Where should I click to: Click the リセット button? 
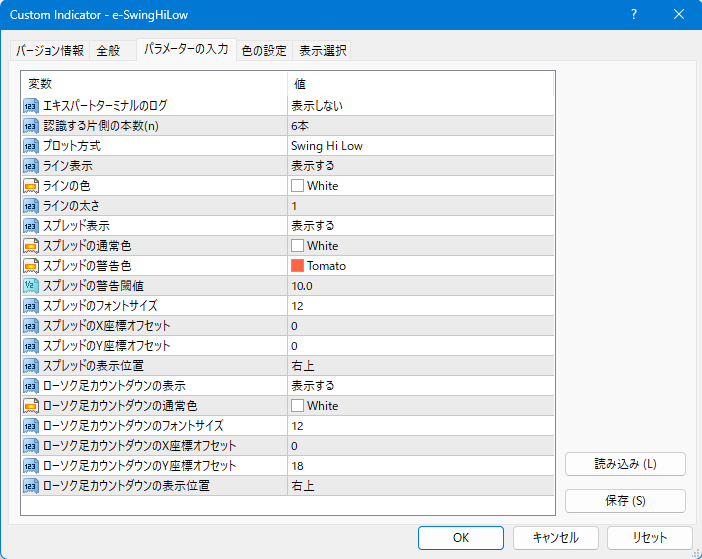pos(650,538)
